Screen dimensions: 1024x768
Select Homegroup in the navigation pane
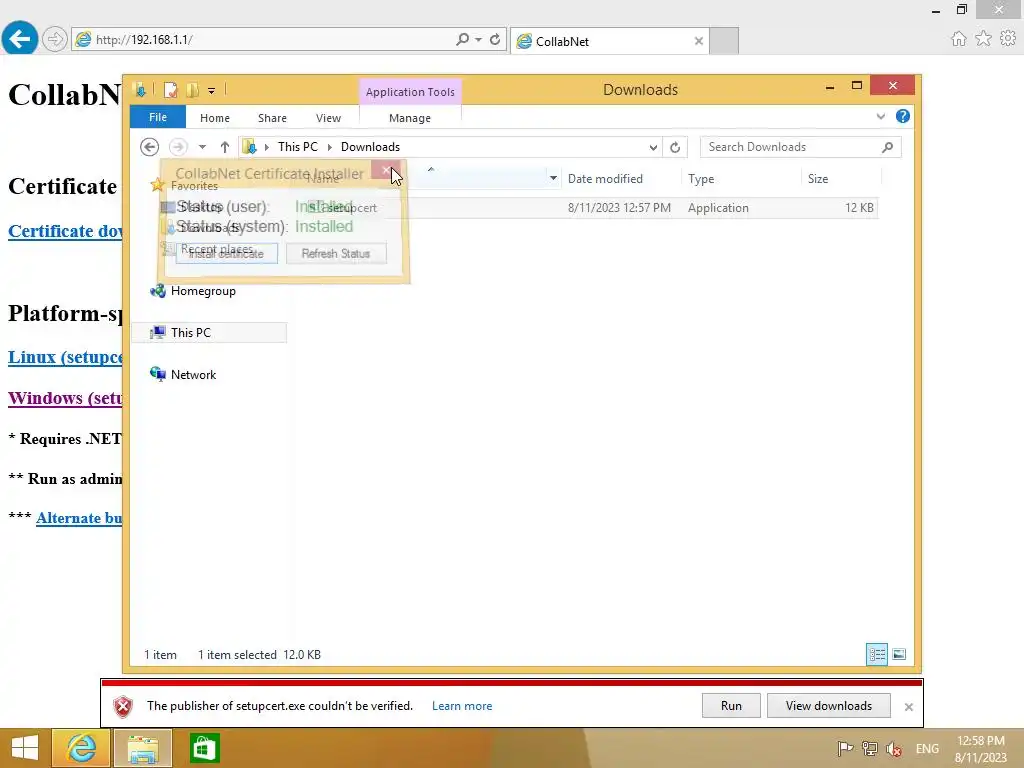[203, 291]
